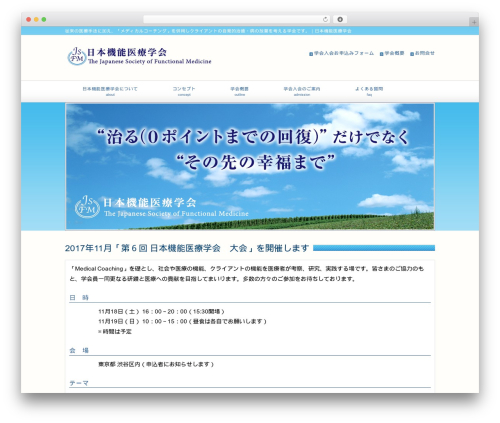The image size is (500, 423).
Task: Click the お問合せ link bullet icon
Action: click(412, 54)
